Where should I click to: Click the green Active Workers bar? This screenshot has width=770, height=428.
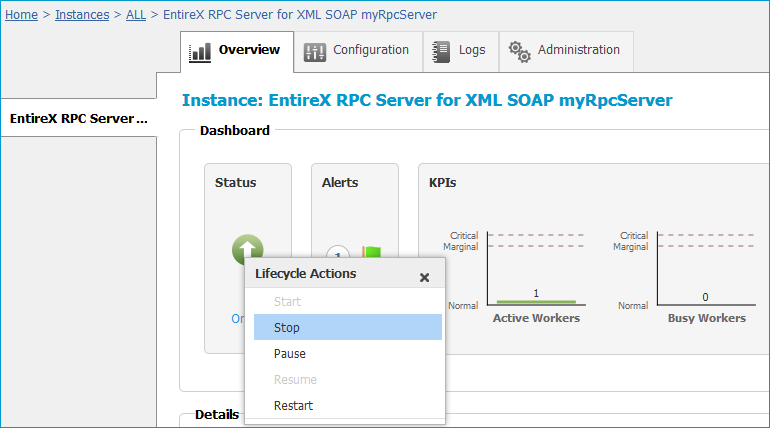(x=536, y=301)
